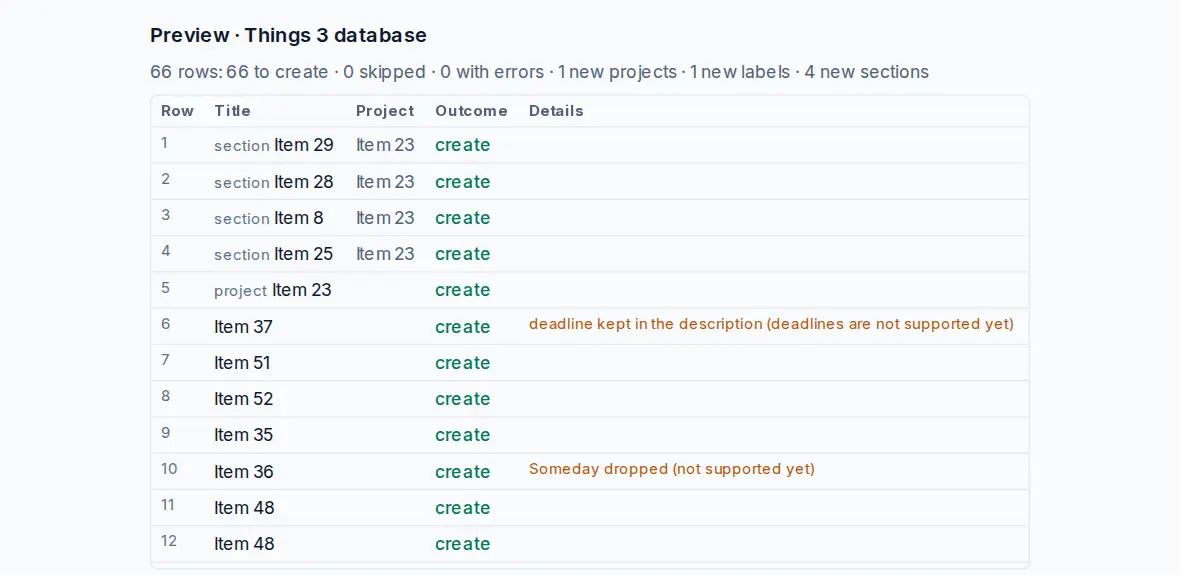Click "create" outcome for section Item 28
This screenshot has height=575, width=1180.
pos(463,182)
